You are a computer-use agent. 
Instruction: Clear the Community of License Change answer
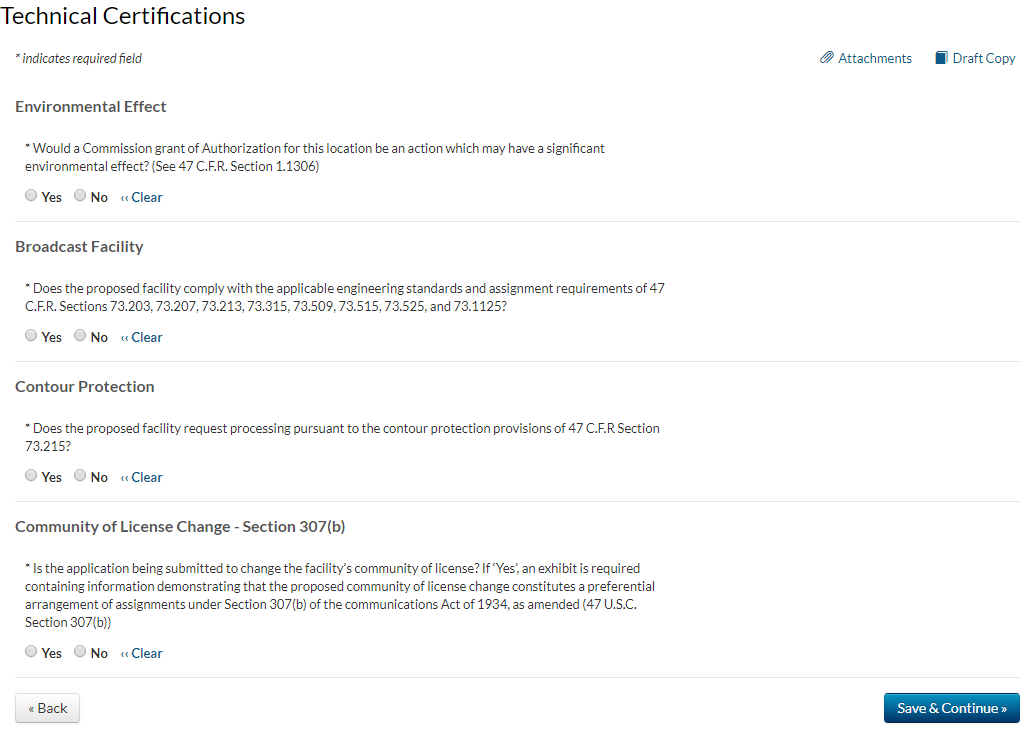coord(142,654)
